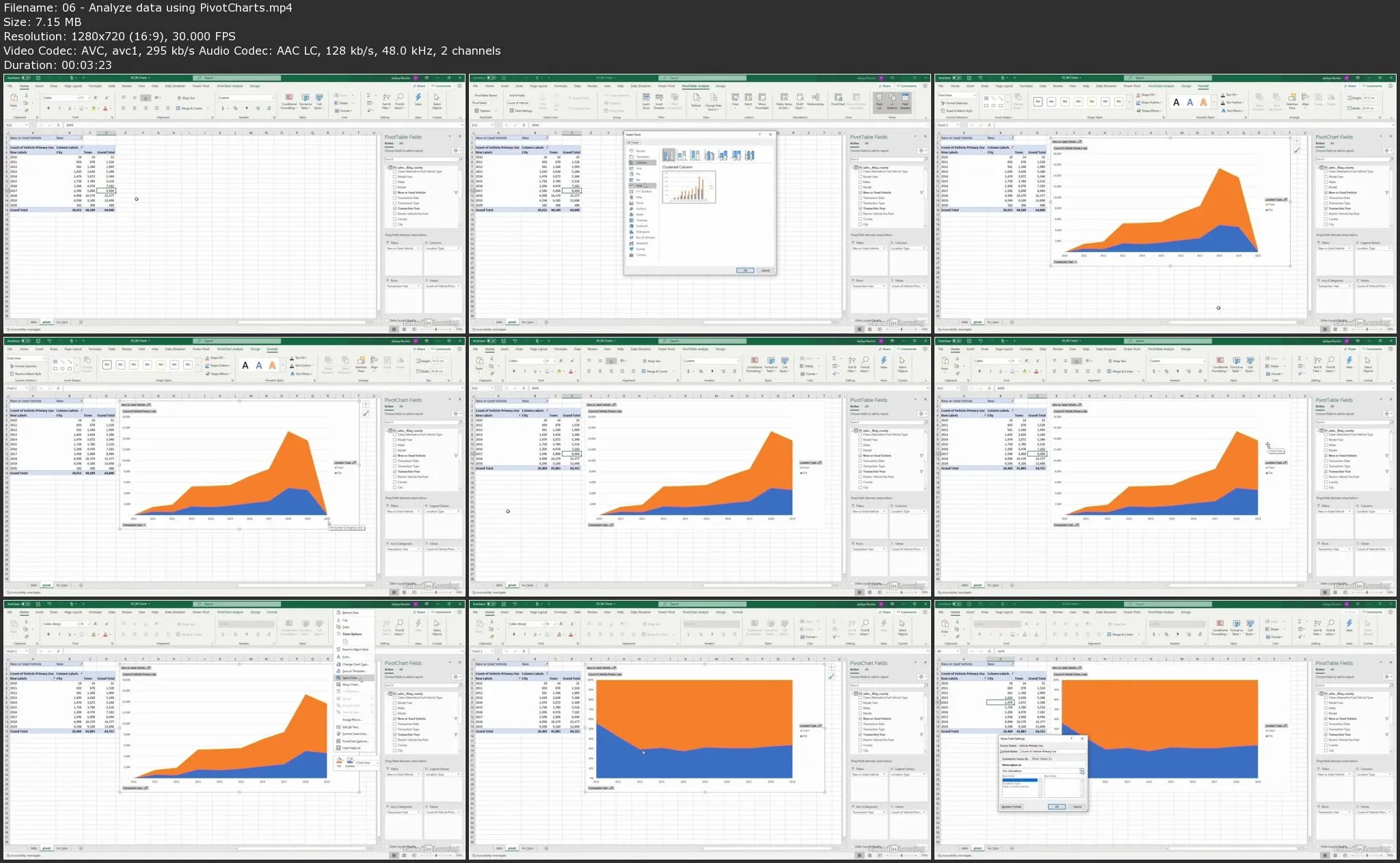Image resolution: width=1400 pixels, height=863 pixels.
Task: Click Format Chart Area in context menu
Action: (x=355, y=733)
